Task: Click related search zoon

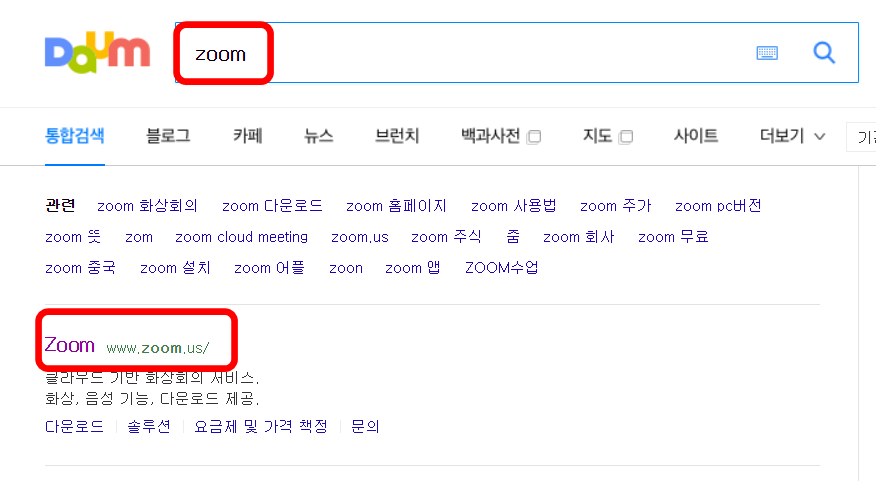Action: 346,269
